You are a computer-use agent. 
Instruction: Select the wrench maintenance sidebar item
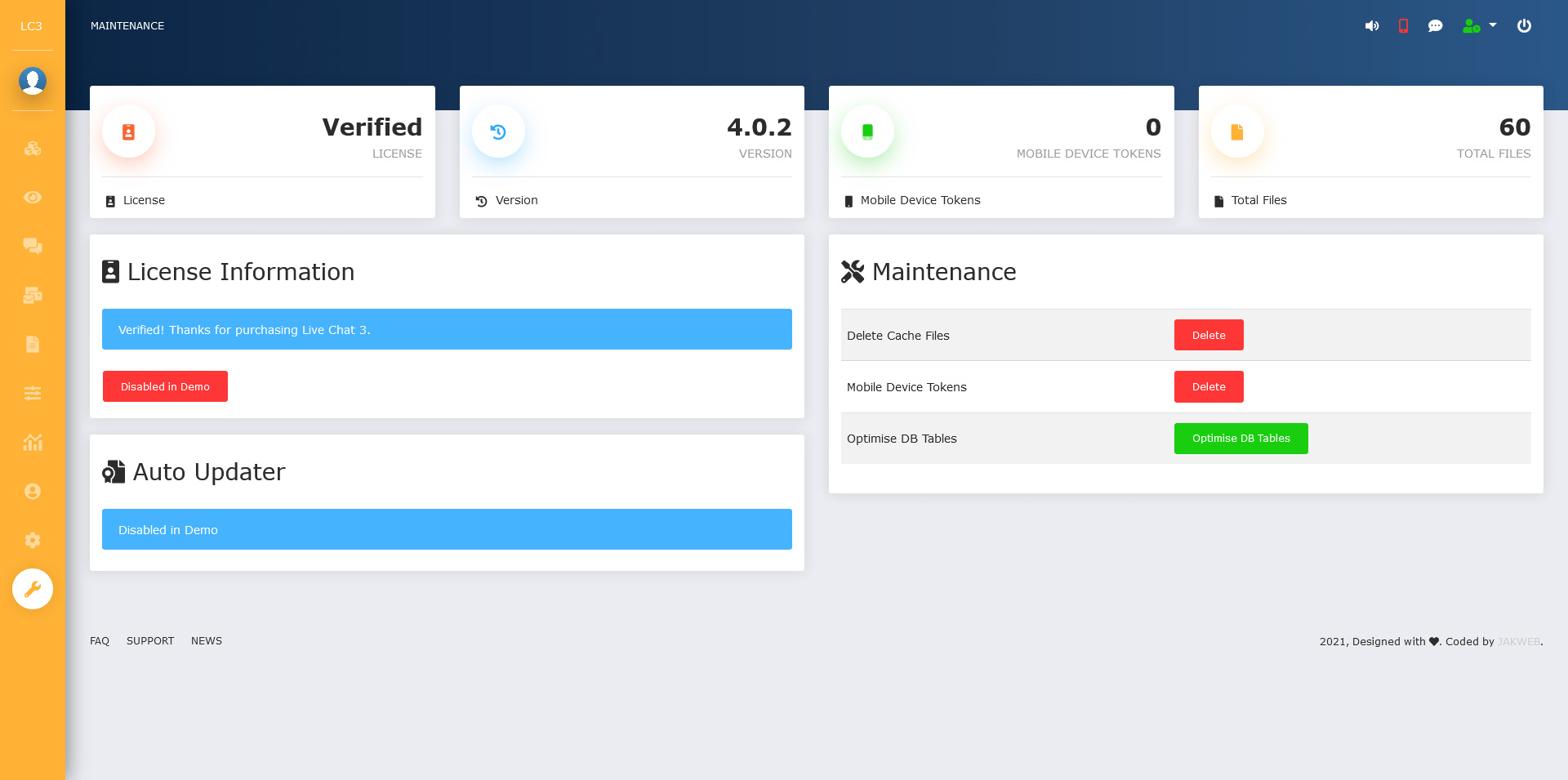click(33, 589)
